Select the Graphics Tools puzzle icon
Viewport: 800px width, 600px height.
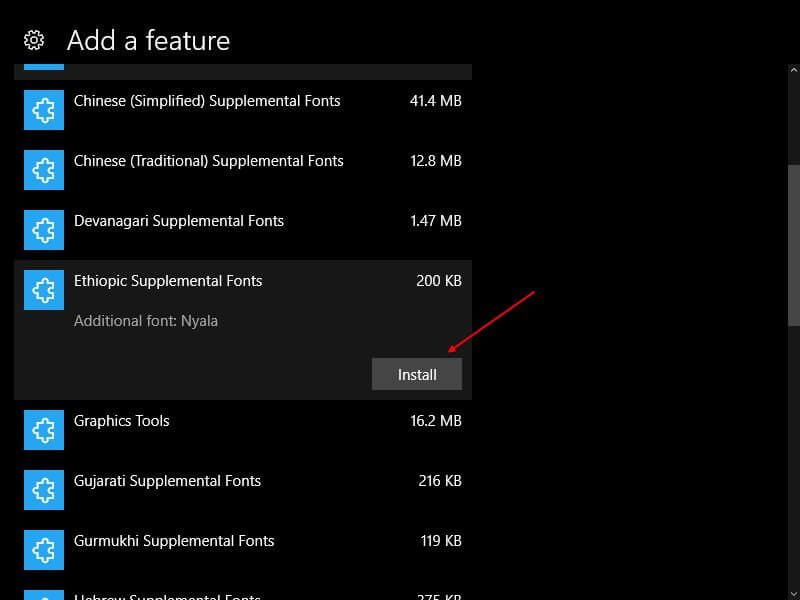44,430
